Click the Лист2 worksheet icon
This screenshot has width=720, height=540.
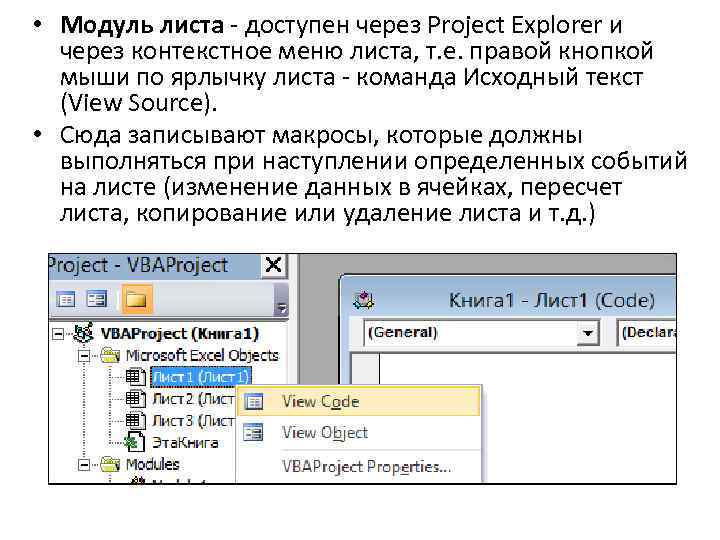point(135,399)
